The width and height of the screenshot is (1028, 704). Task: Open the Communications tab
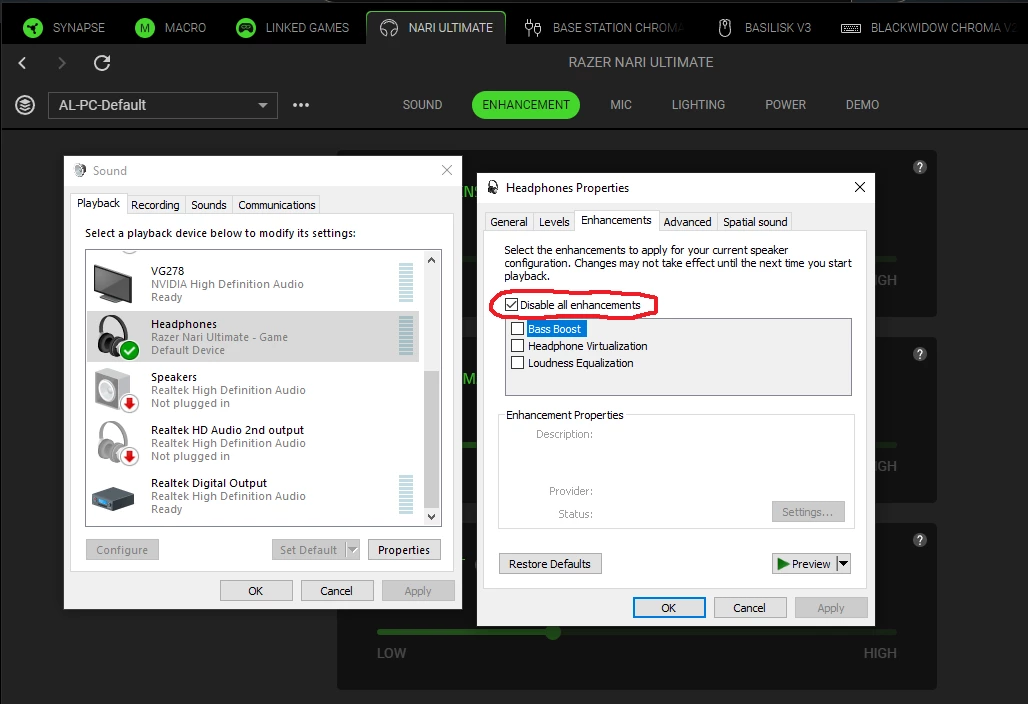point(277,205)
